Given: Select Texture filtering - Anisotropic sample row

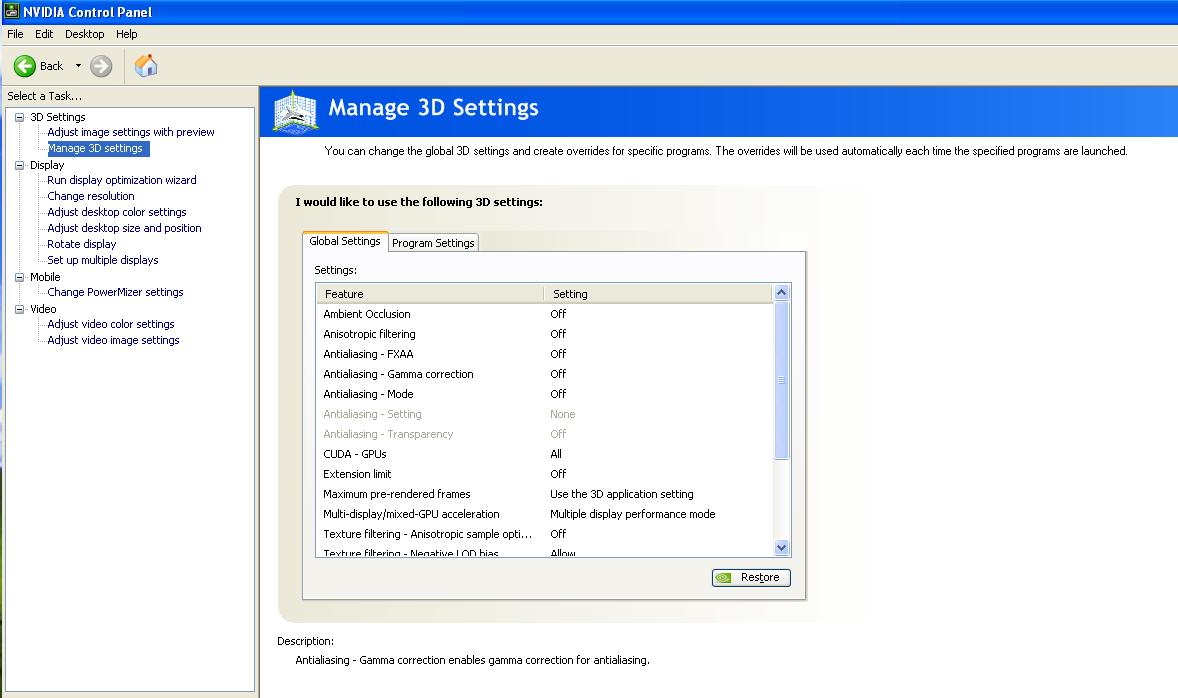Looking at the screenshot, I should (545, 534).
